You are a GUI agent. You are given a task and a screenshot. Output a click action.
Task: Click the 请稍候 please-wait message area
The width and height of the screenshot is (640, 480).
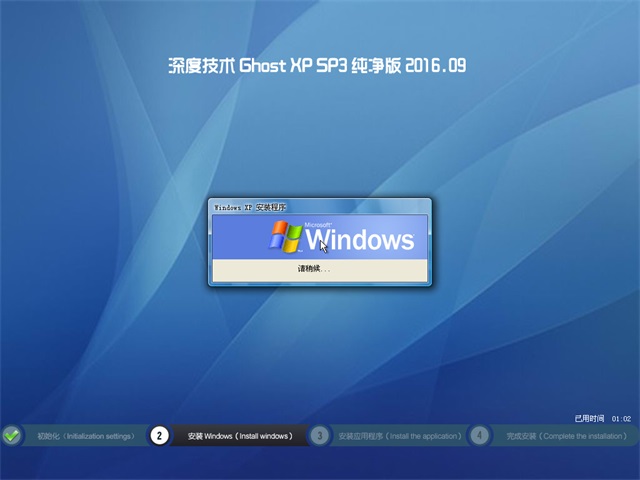pos(313,269)
